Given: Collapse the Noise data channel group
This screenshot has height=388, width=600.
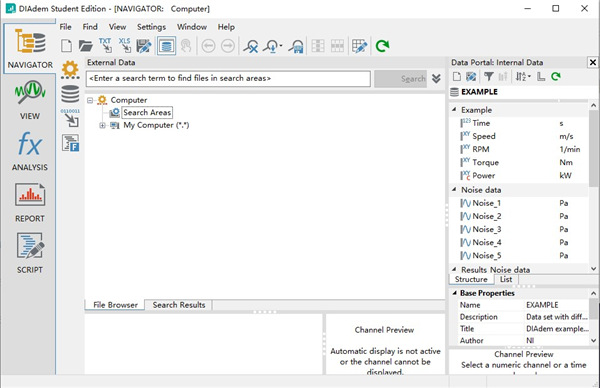Looking at the screenshot, I should pos(454,190).
